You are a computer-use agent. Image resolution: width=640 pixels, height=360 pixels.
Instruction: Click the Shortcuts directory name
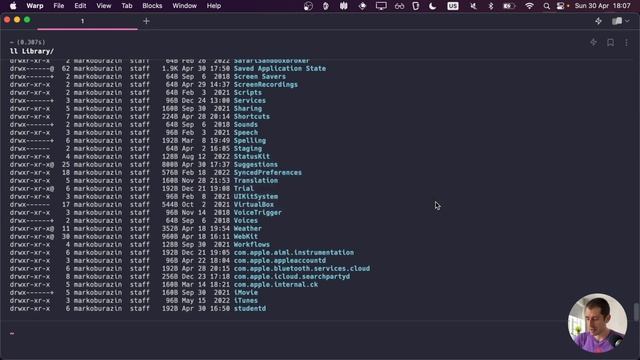252,116
